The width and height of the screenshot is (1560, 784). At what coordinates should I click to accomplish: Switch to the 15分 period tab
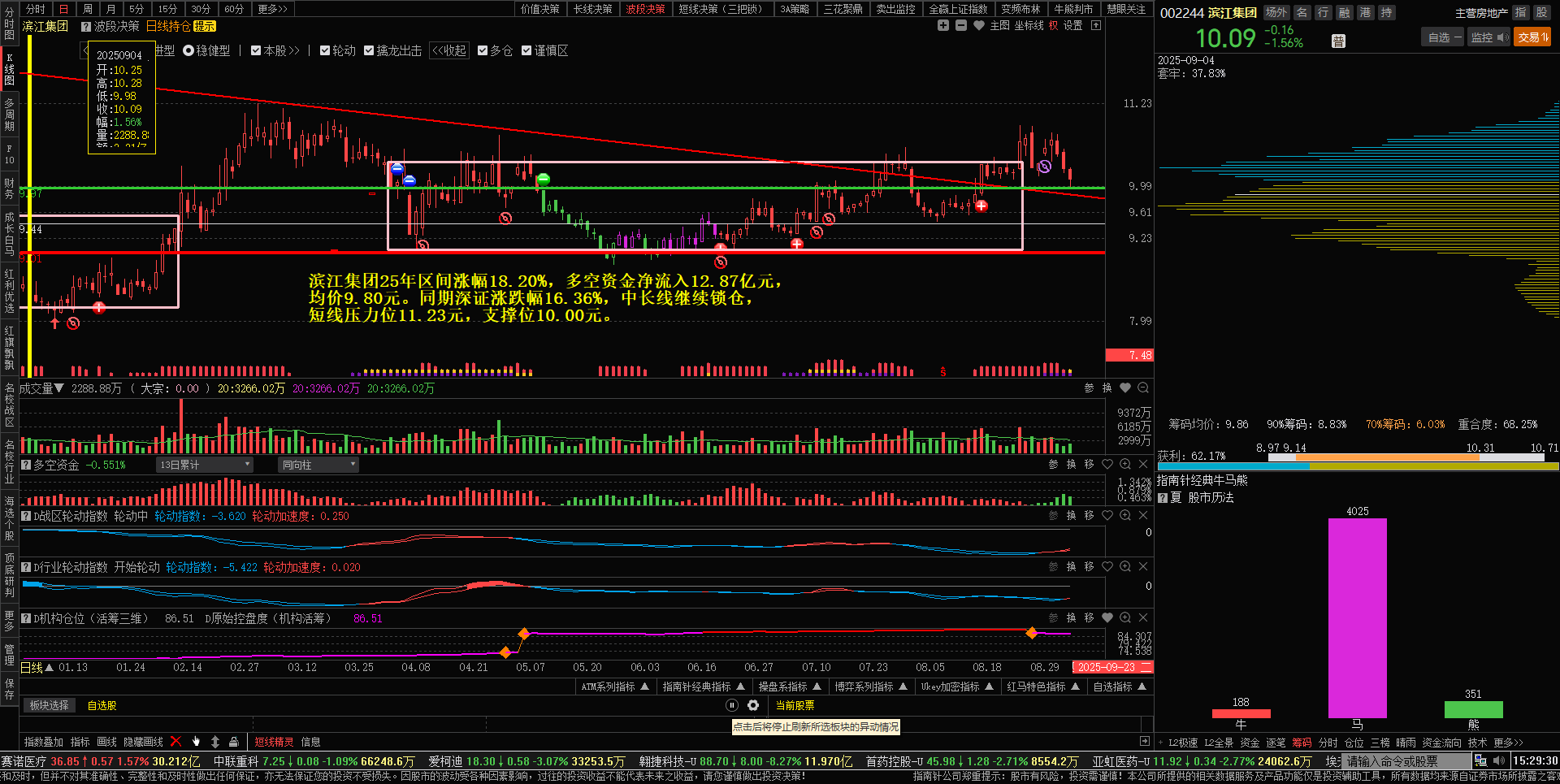pos(167,9)
